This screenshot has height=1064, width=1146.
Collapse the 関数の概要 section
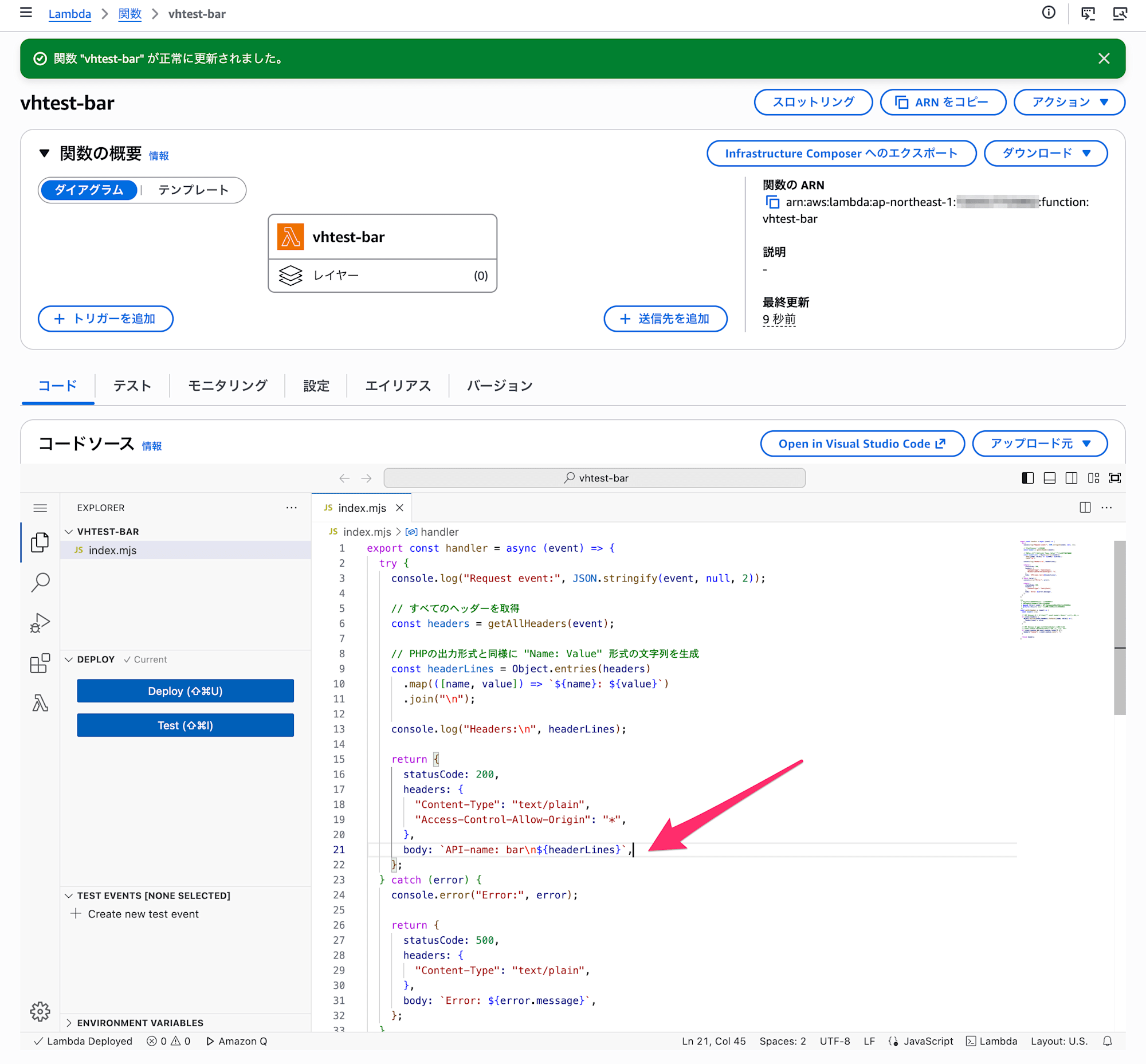point(44,153)
